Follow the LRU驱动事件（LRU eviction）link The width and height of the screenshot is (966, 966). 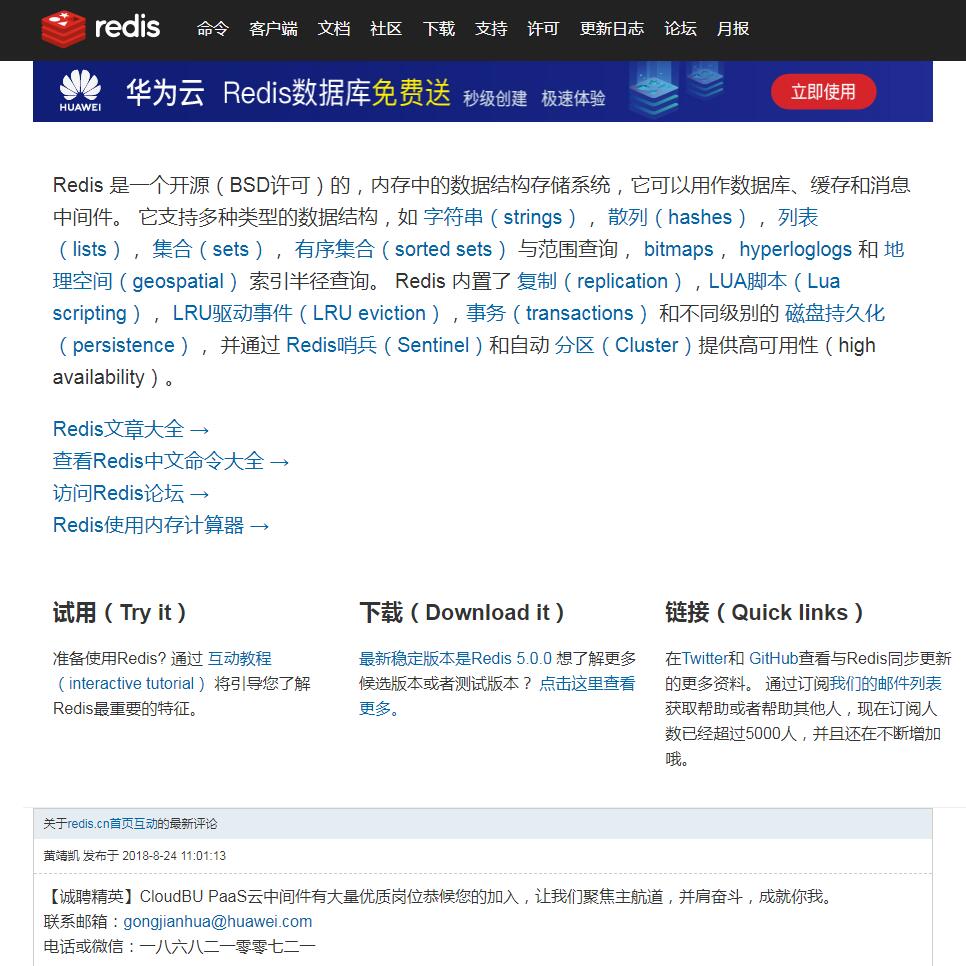pyautogui.click(x=306, y=313)
